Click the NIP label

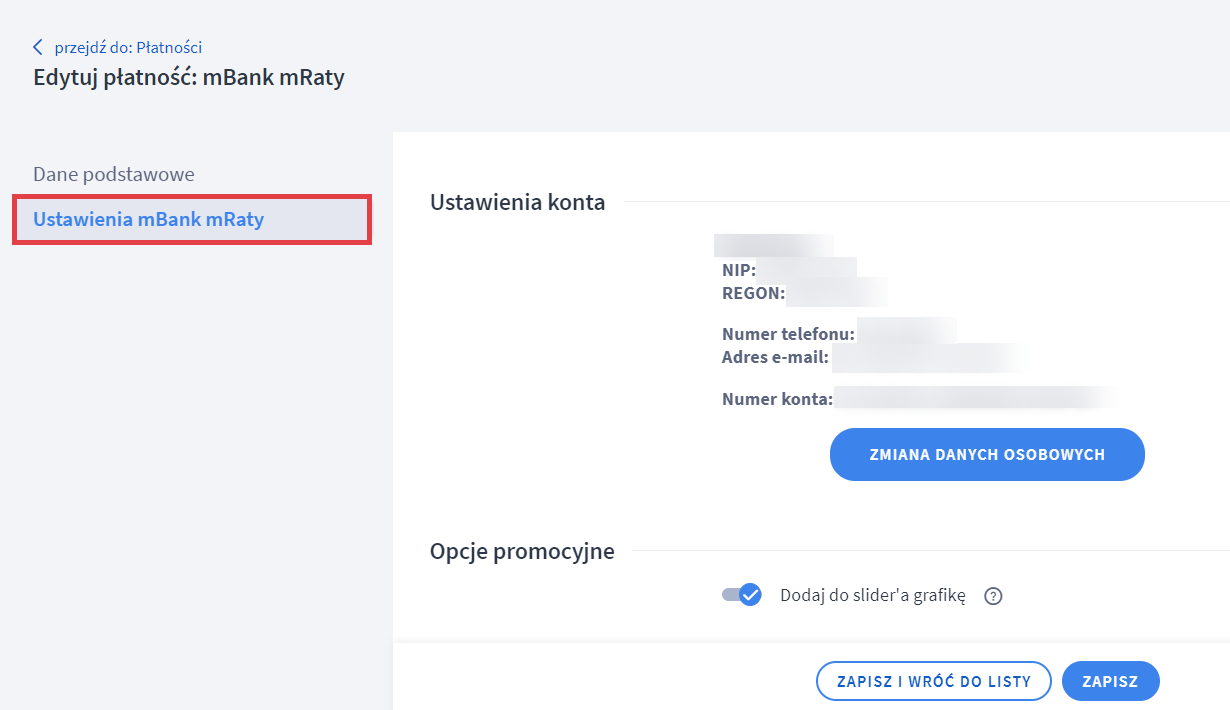pyautogui.click(x=739, y=270)
